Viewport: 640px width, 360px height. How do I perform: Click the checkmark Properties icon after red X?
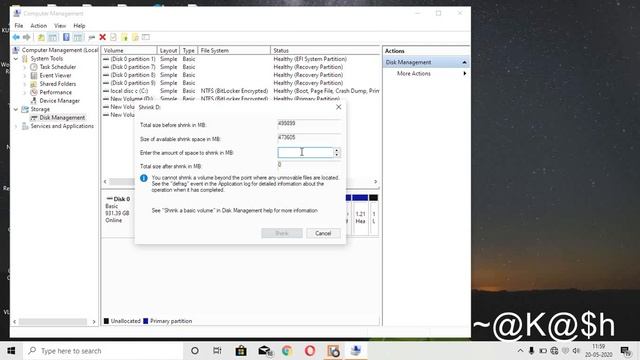point(113,38)
